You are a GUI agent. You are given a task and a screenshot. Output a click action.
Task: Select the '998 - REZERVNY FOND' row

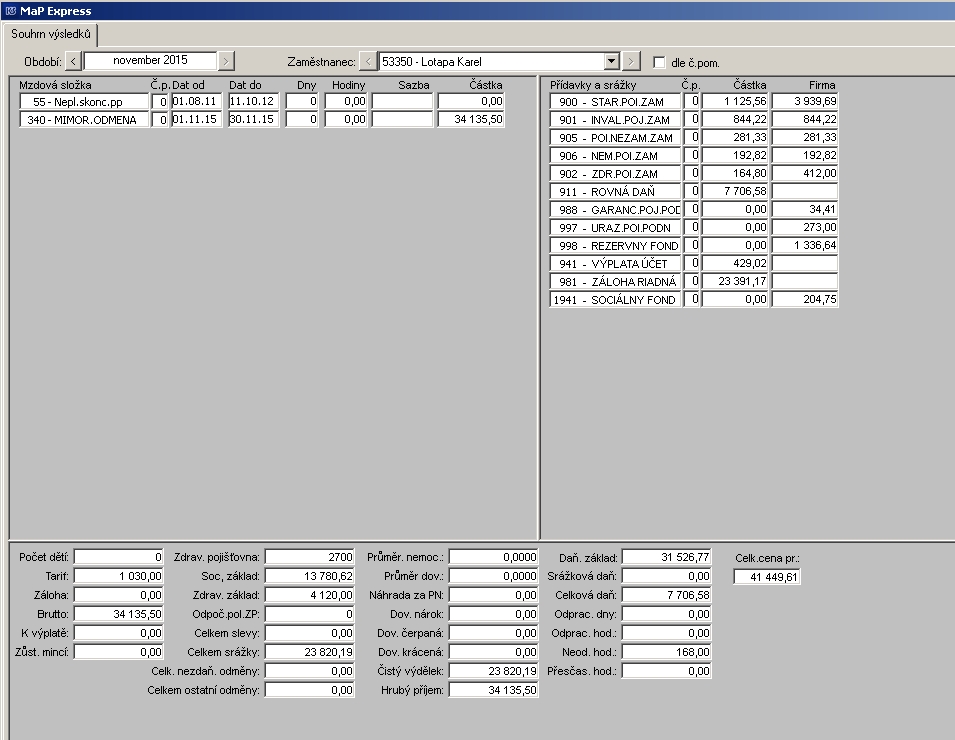pyautogui.click(x=615, y=245)
